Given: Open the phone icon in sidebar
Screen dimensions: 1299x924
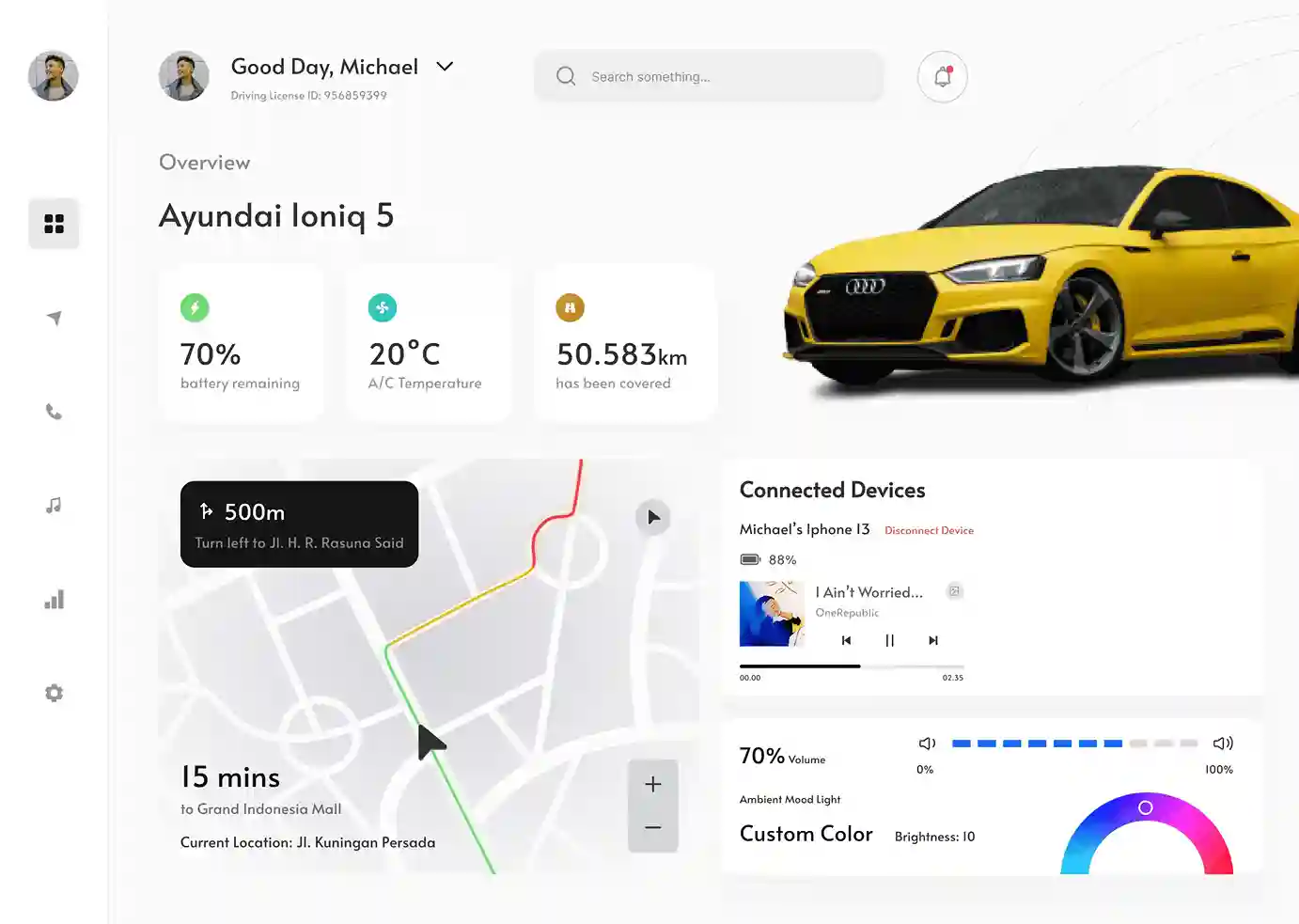Looking at the screenshot, I should click(x=54, y=412).
